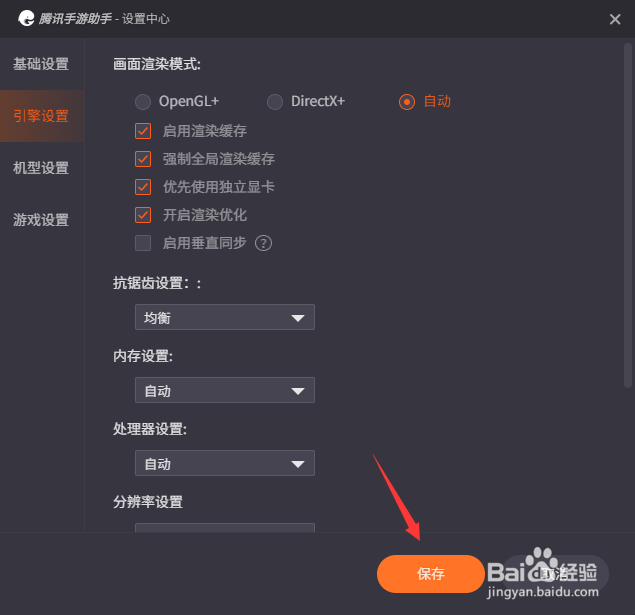Select the 自动 render mode radio
The width and height of the screenshot is (635, 615).
(407, 102)
